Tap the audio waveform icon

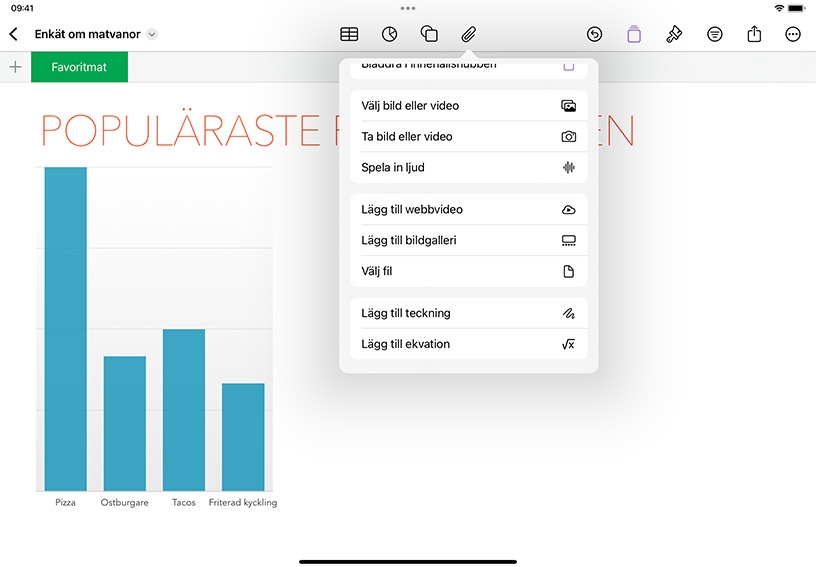click(x=568, y=167)
